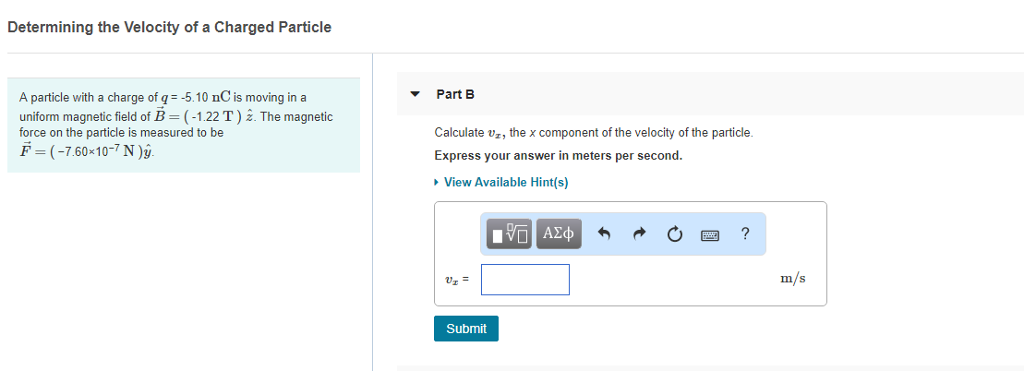Click the Express your answer instruction line
Image resolution: width=1024 pixels, height=371 pixels.
click(558, 156)
